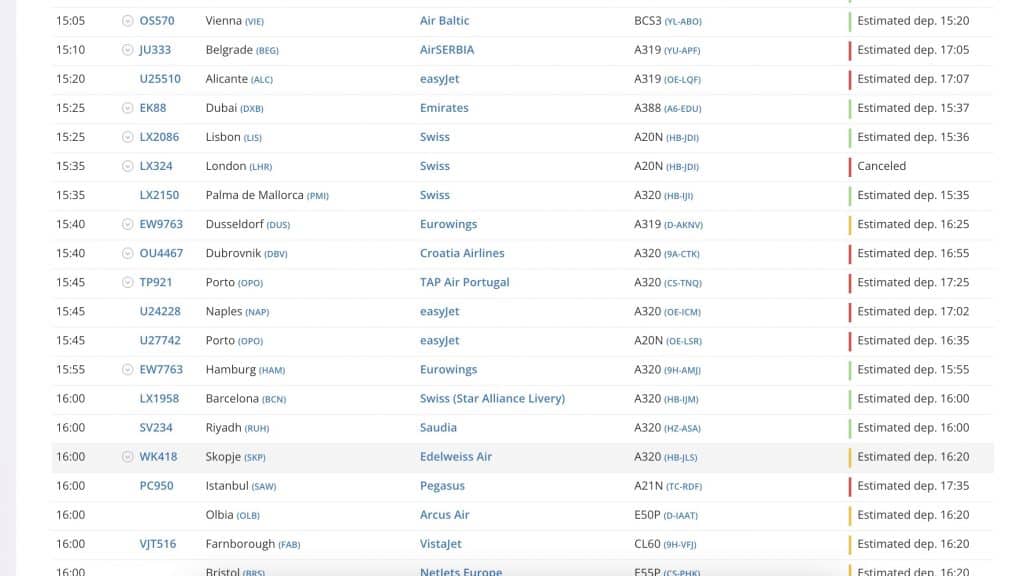The height and width of the screenshot is (576, 1024).
Task: Click the Swiss (Star Alliance Livery) link
Action: click(x=492, y=399)
